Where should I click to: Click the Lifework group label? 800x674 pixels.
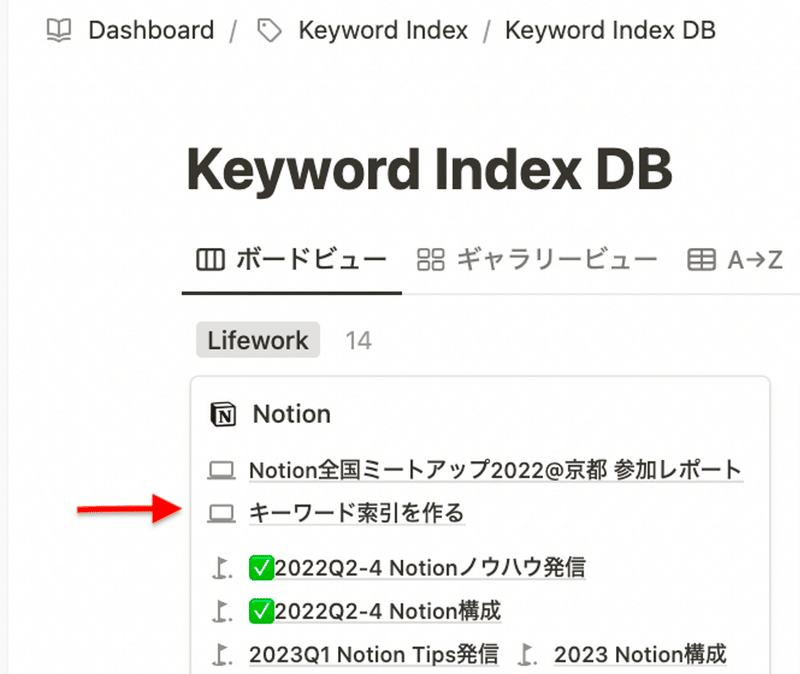click(x=258, y=340)
